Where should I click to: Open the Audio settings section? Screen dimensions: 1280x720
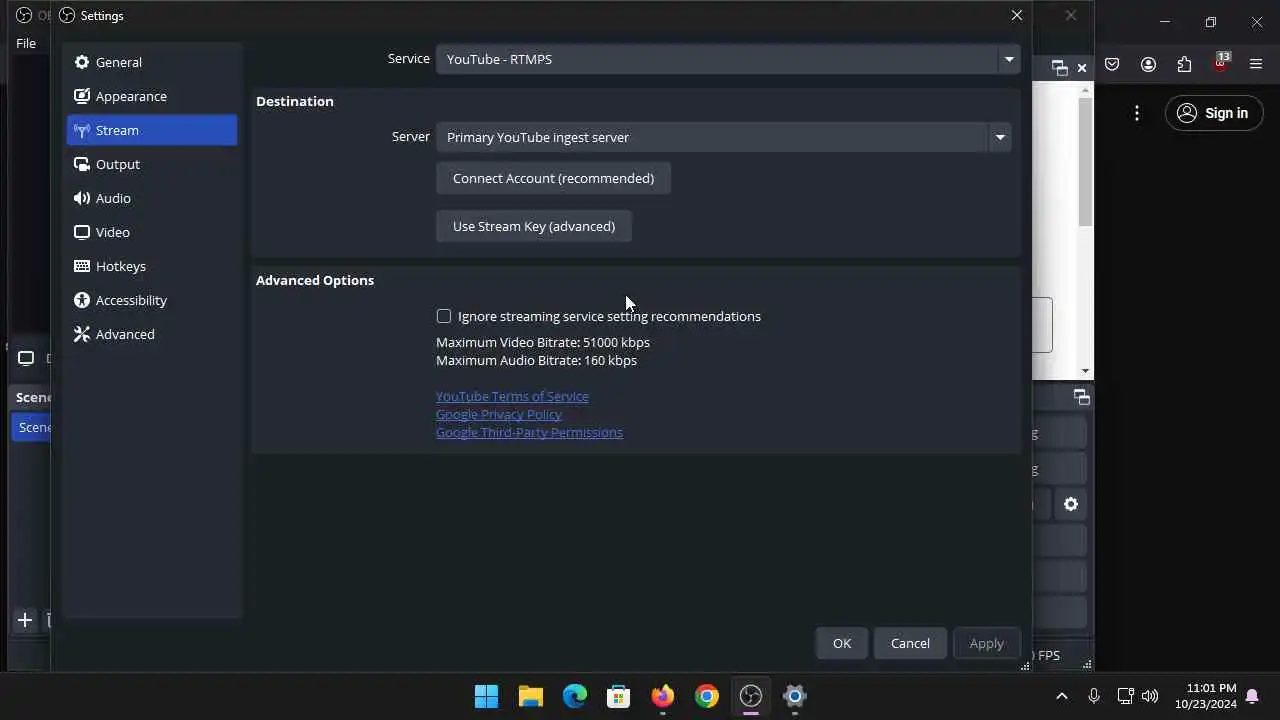[152, 198]
